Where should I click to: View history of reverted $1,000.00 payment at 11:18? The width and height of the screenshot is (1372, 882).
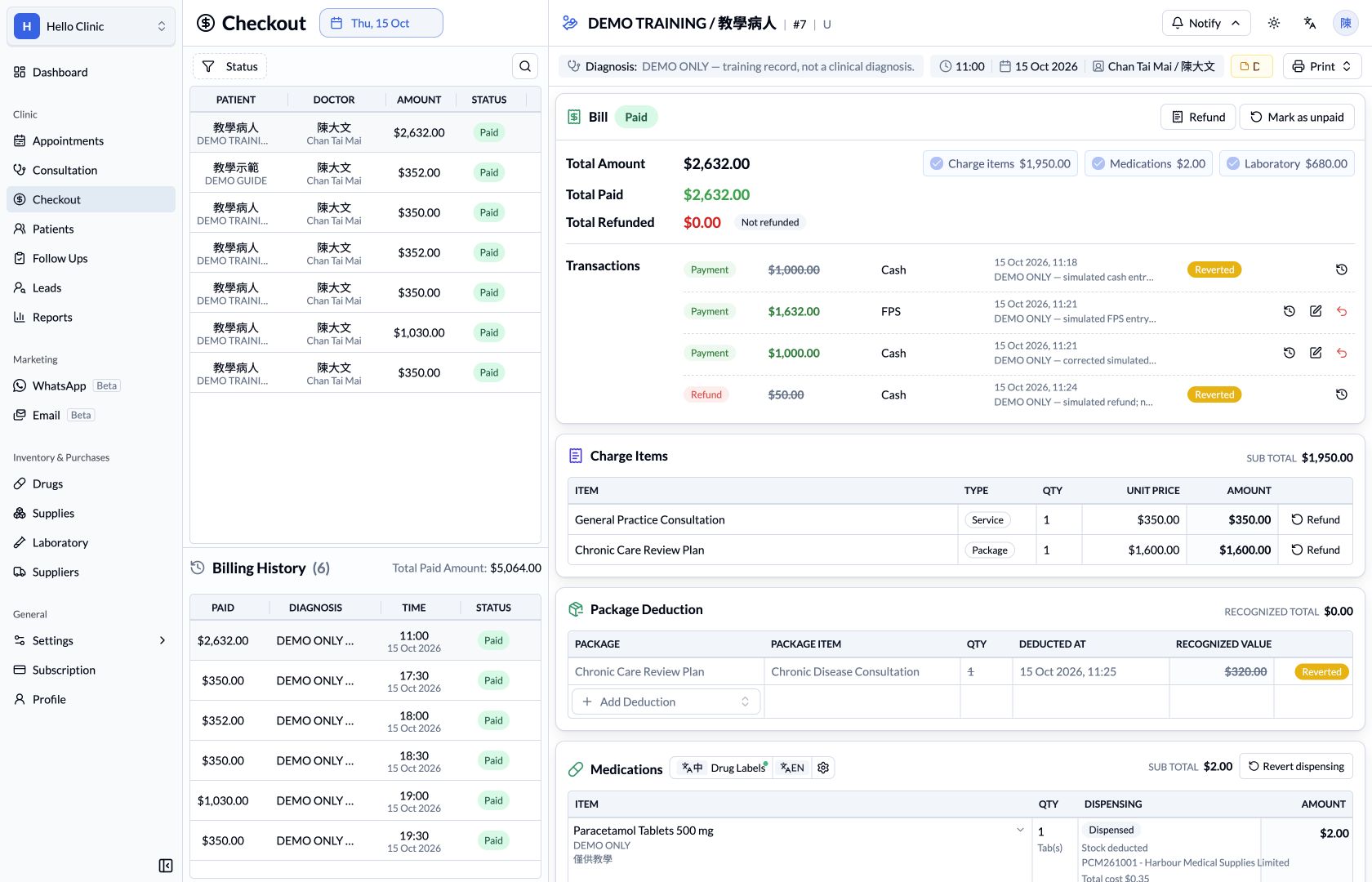pos(1342,269)
